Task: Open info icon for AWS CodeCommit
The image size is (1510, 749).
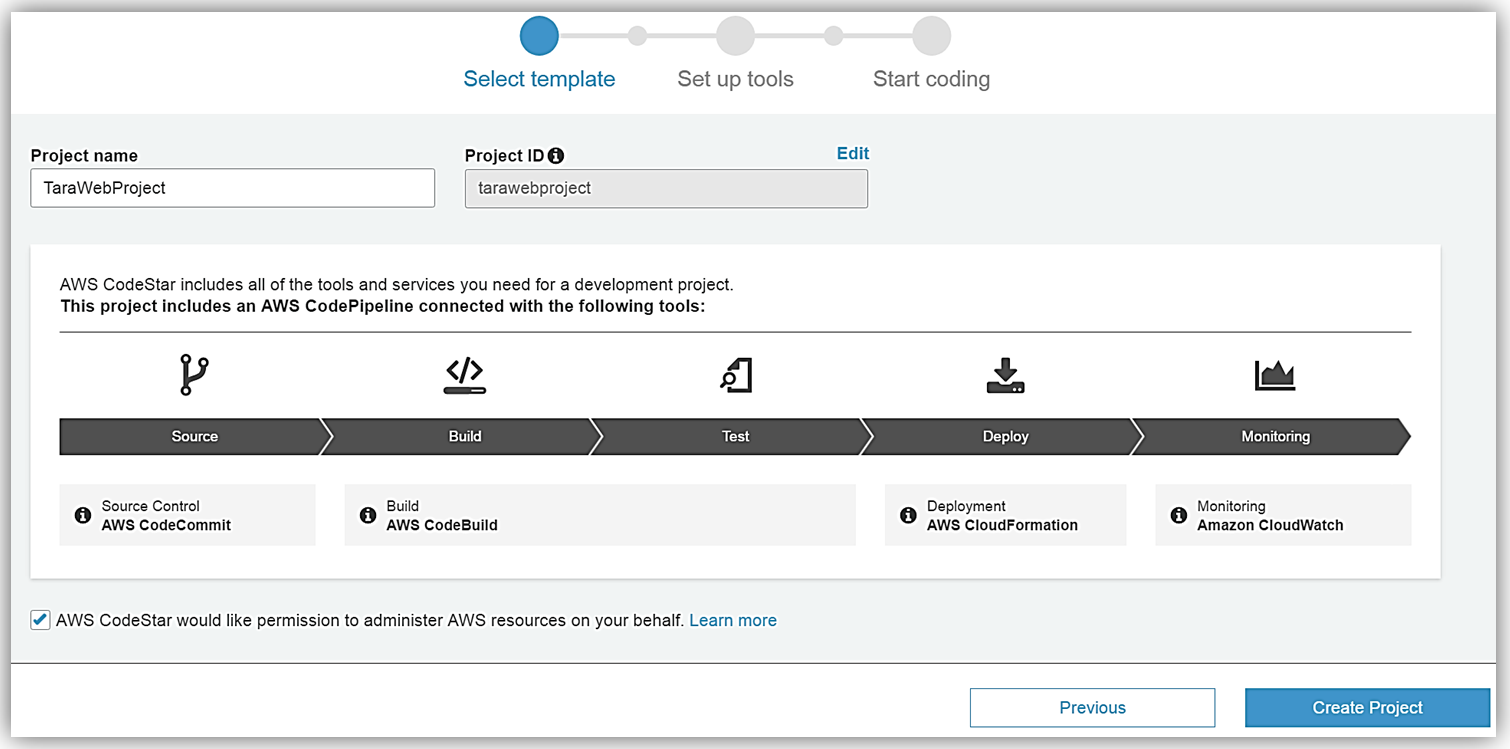Action: click(x=83, y=516)
